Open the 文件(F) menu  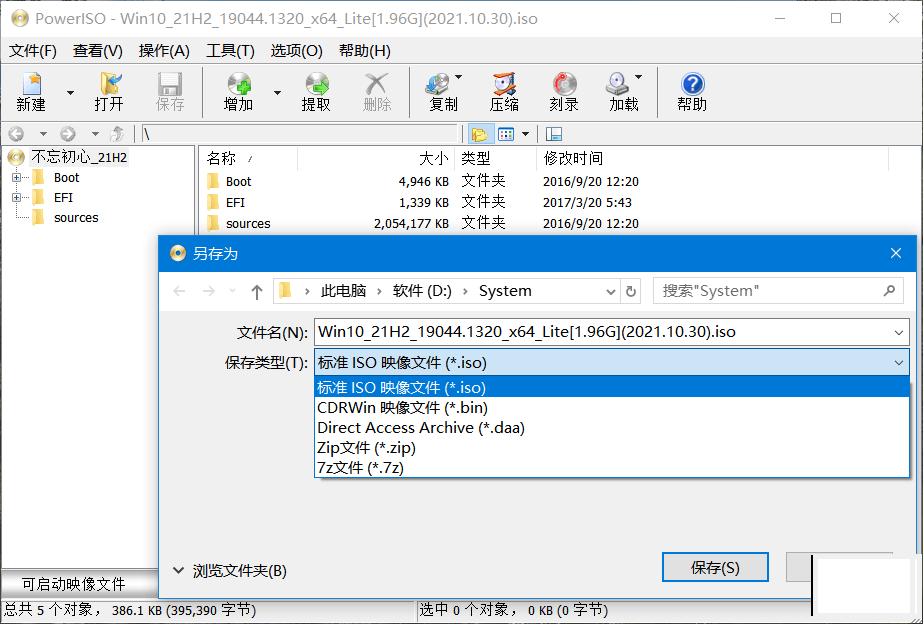tap(33, 51)
